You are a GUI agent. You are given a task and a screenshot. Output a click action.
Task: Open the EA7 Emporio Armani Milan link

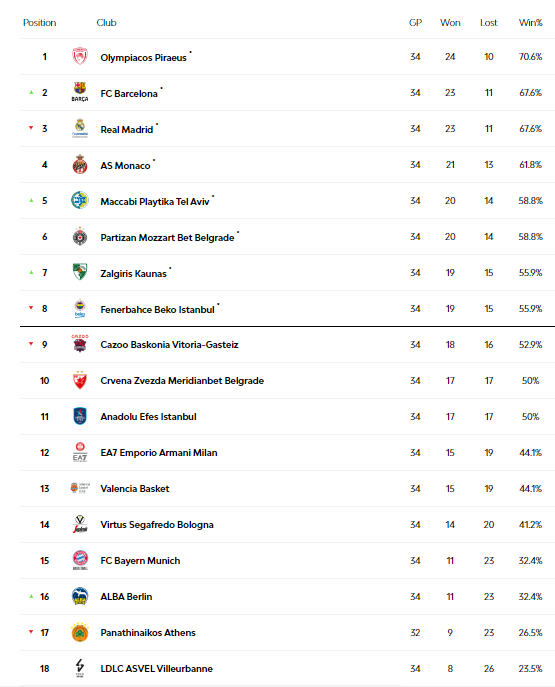159,453
